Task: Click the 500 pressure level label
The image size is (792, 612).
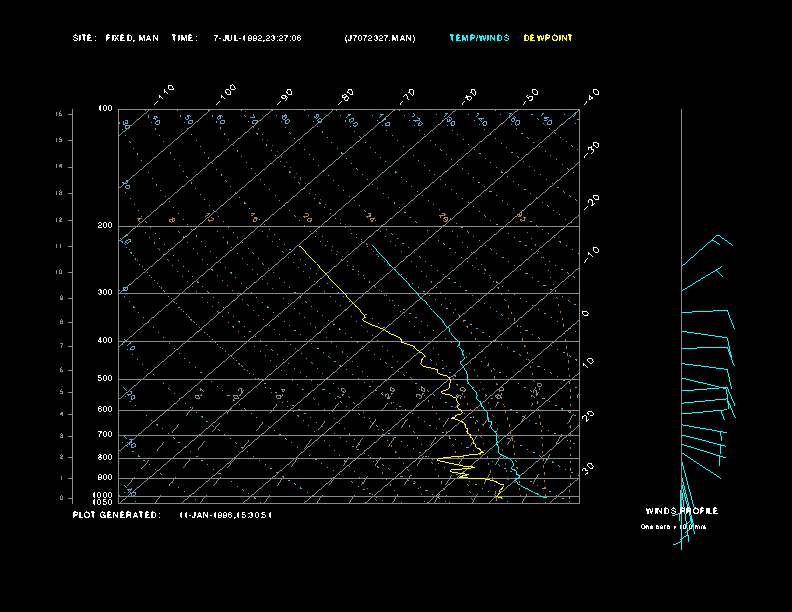Action: [105, 379]
